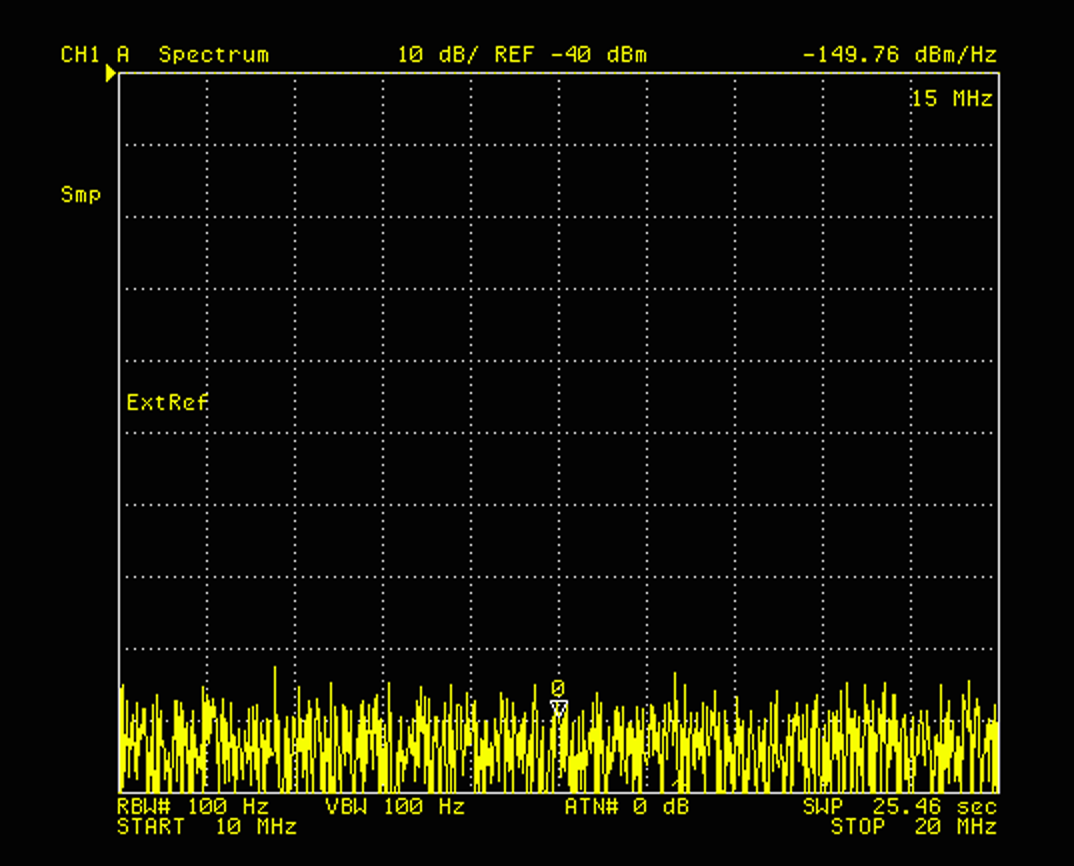This screenshot has width=1074, height=866.
Task: Click the 'SWP 25.46 sec' sweep time
Action: tap(900, 806)
